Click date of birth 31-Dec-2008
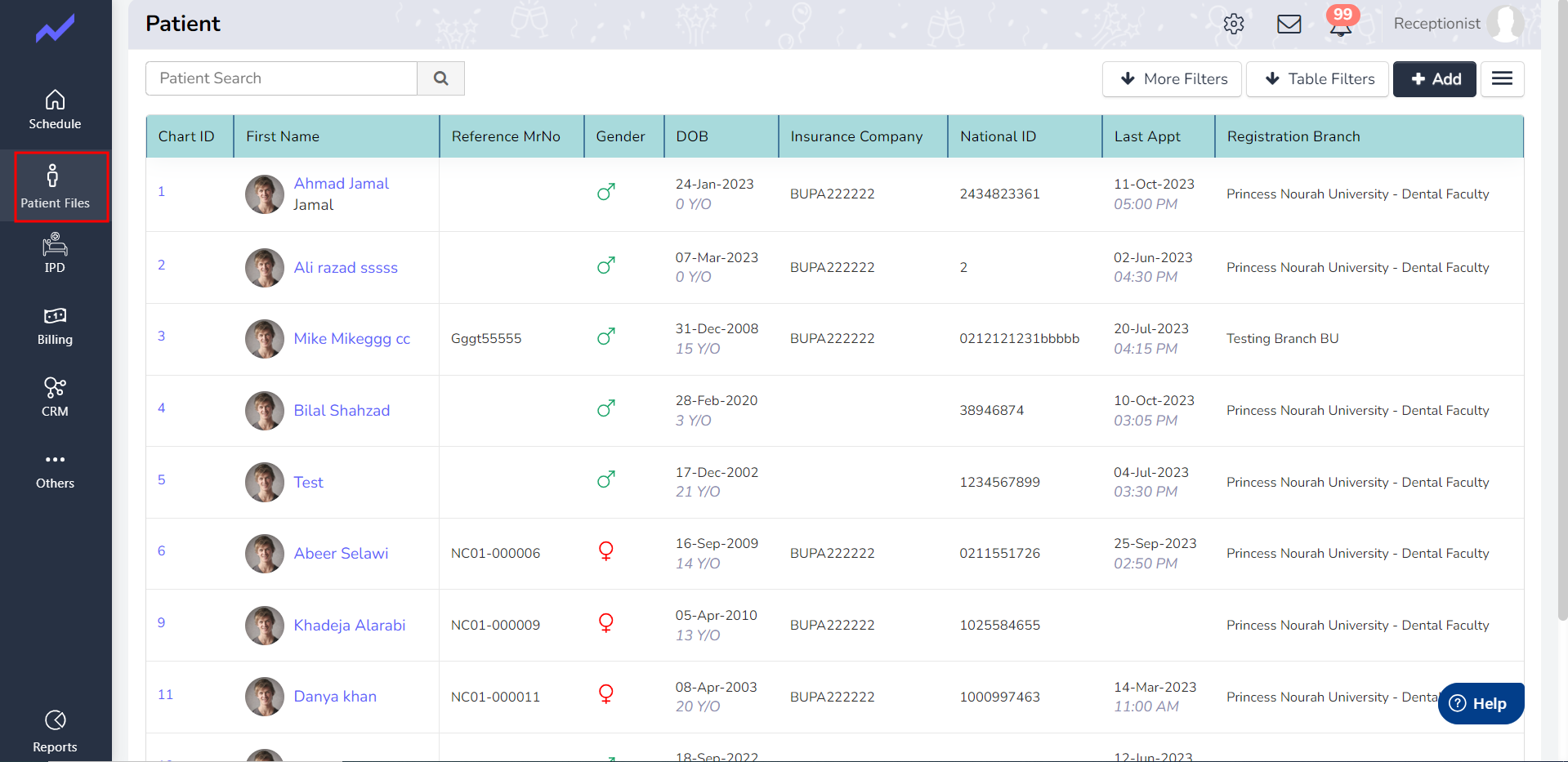 [x=717, y=329]
